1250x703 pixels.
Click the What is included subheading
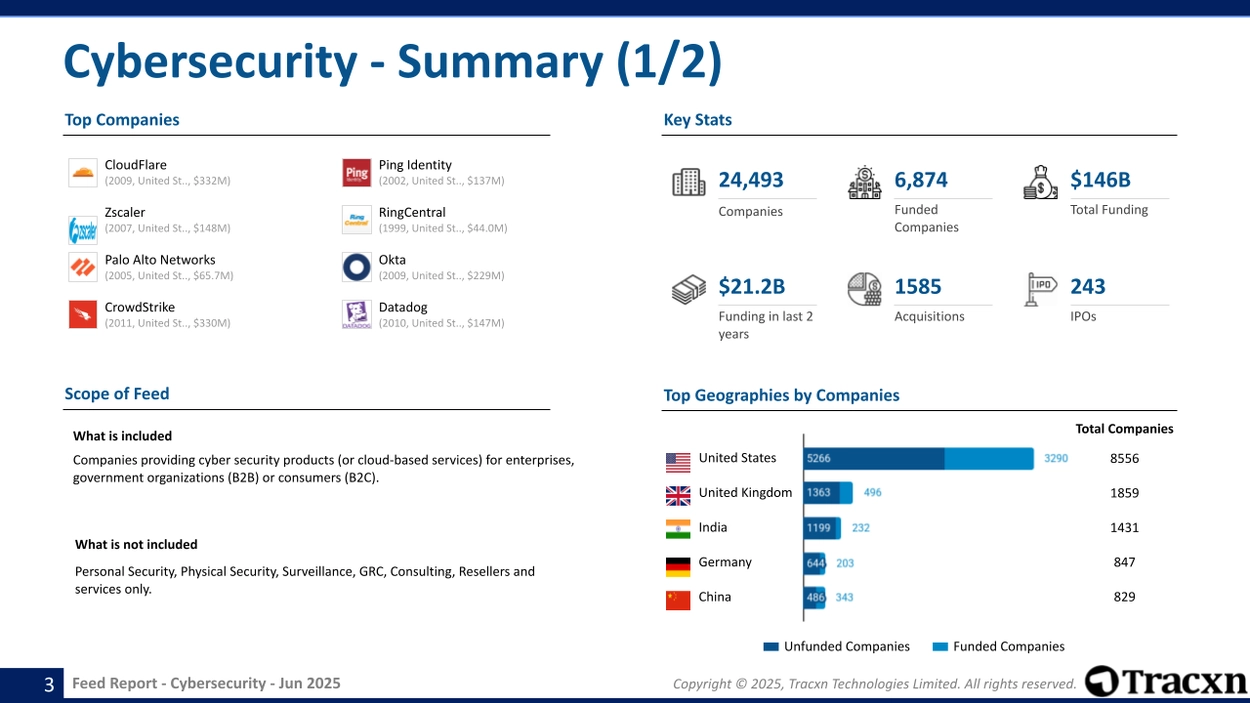122,436
